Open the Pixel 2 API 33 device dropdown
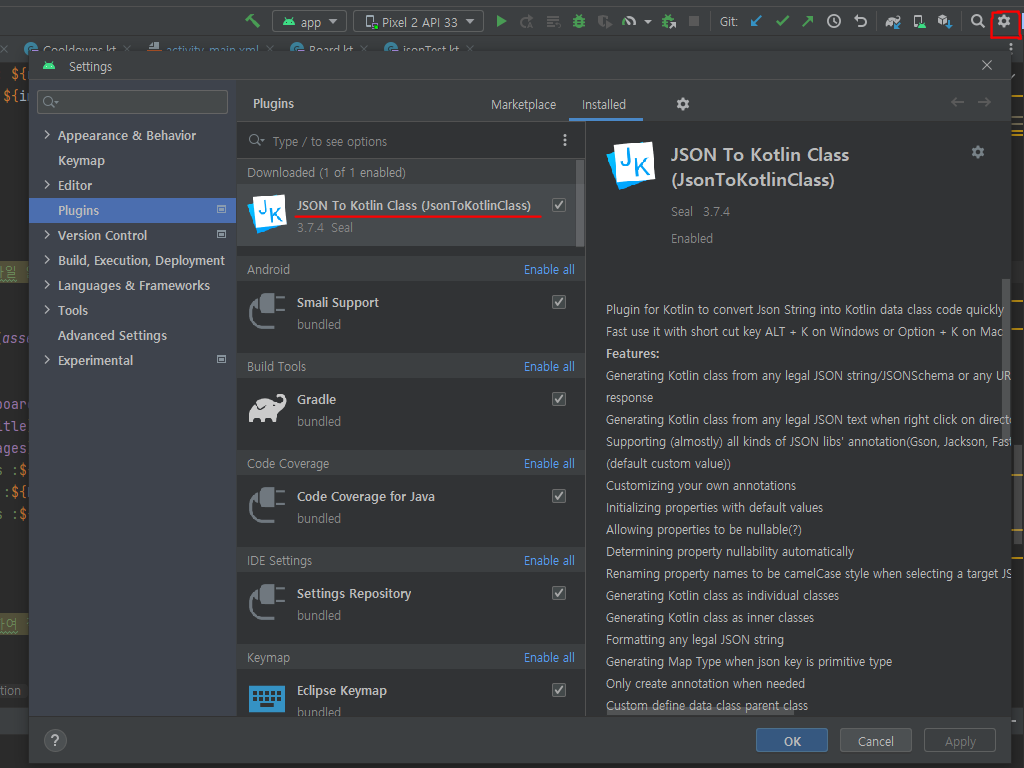1024x768 pixels. pyautogui.click(x=418, y=22)
